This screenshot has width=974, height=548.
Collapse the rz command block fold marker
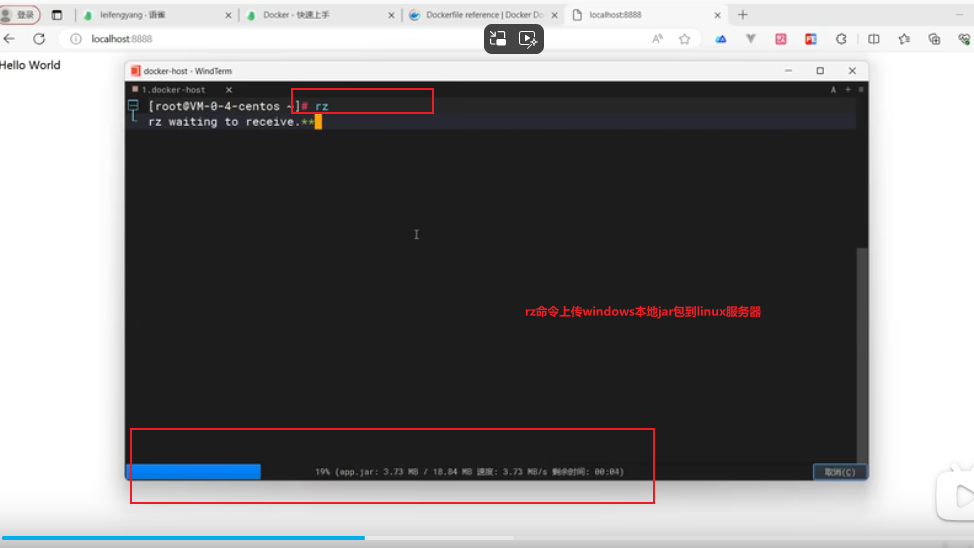(x=133, y=106)
